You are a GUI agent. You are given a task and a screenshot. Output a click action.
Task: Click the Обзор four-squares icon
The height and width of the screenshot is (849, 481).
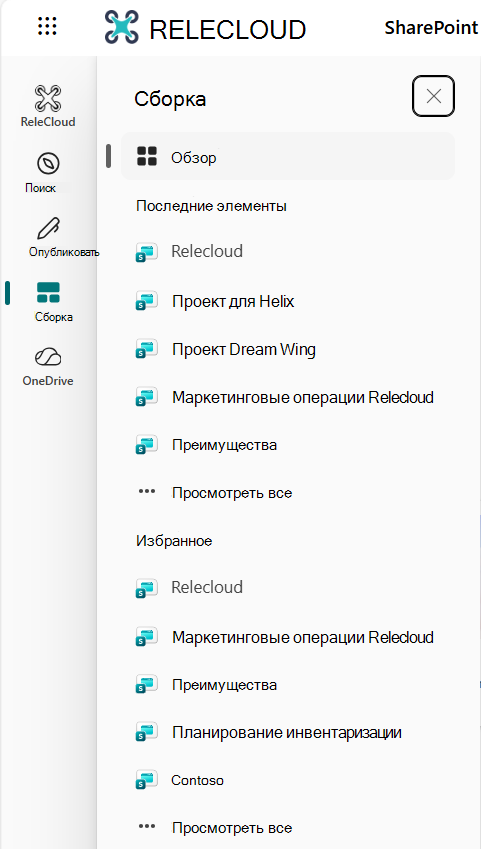(x=147, y=156)
